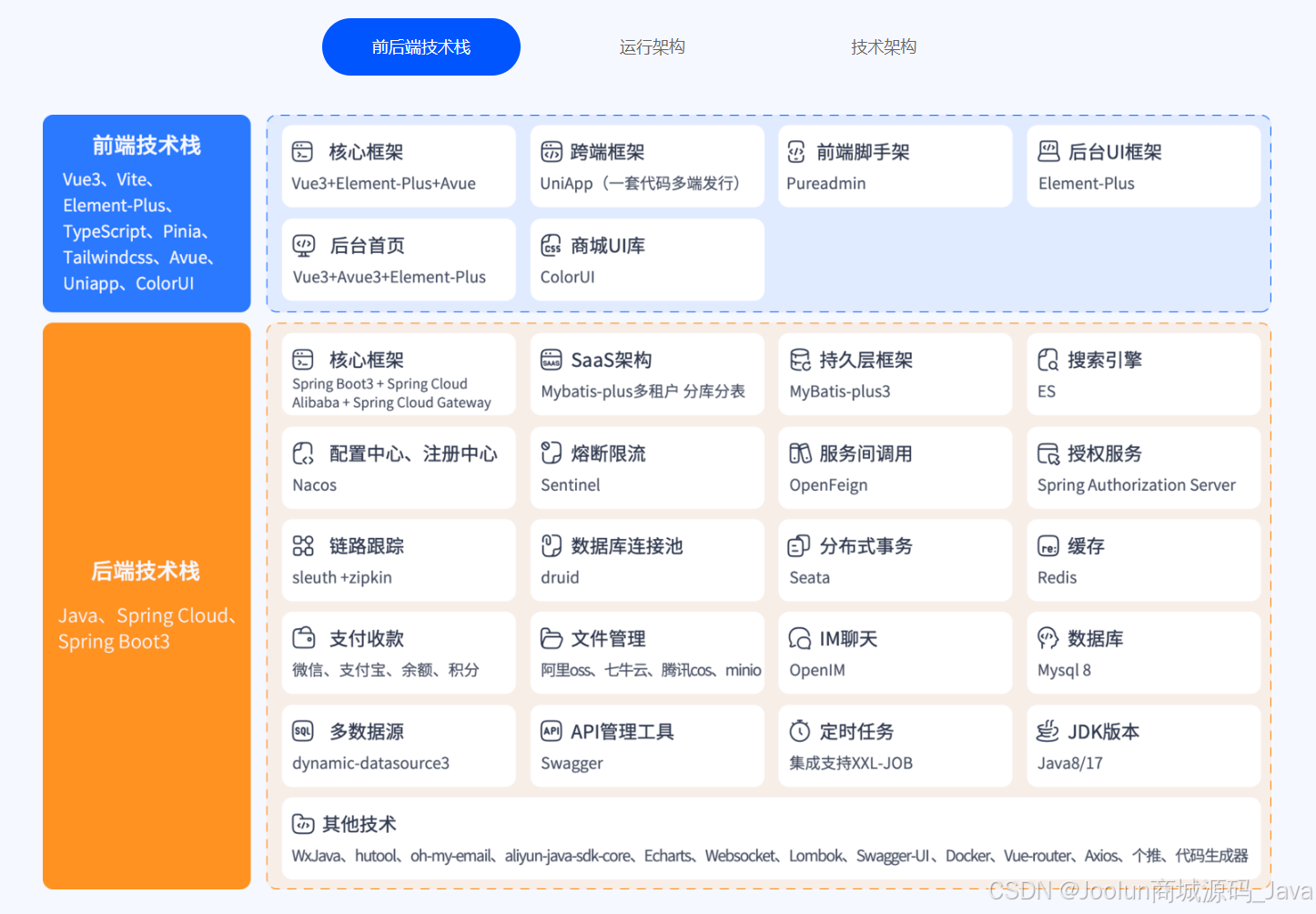Click the clock icon on 定时任务 card
The width and height of the screenshot is (1316, 914).
(x=799, y=730)
